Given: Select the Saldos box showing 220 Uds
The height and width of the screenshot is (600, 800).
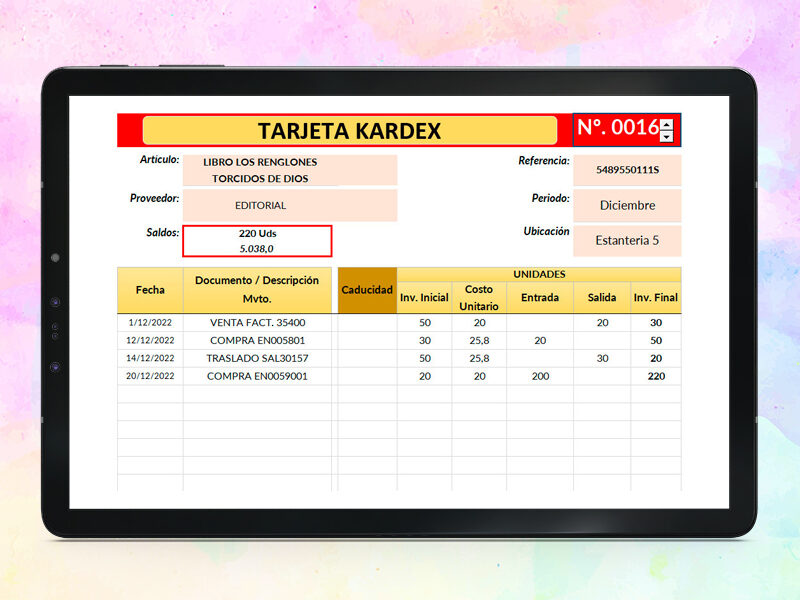Looking at the screenshot, I should click(x=257, y=241).
